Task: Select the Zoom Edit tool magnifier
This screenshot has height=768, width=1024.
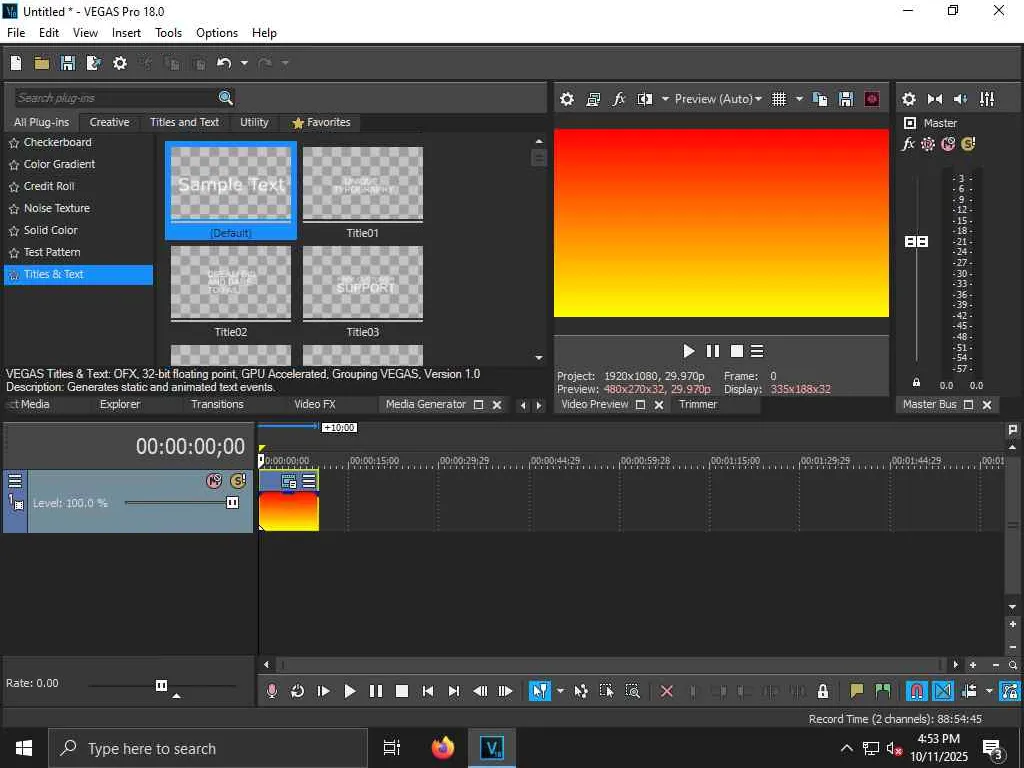Action: (632, 691)
